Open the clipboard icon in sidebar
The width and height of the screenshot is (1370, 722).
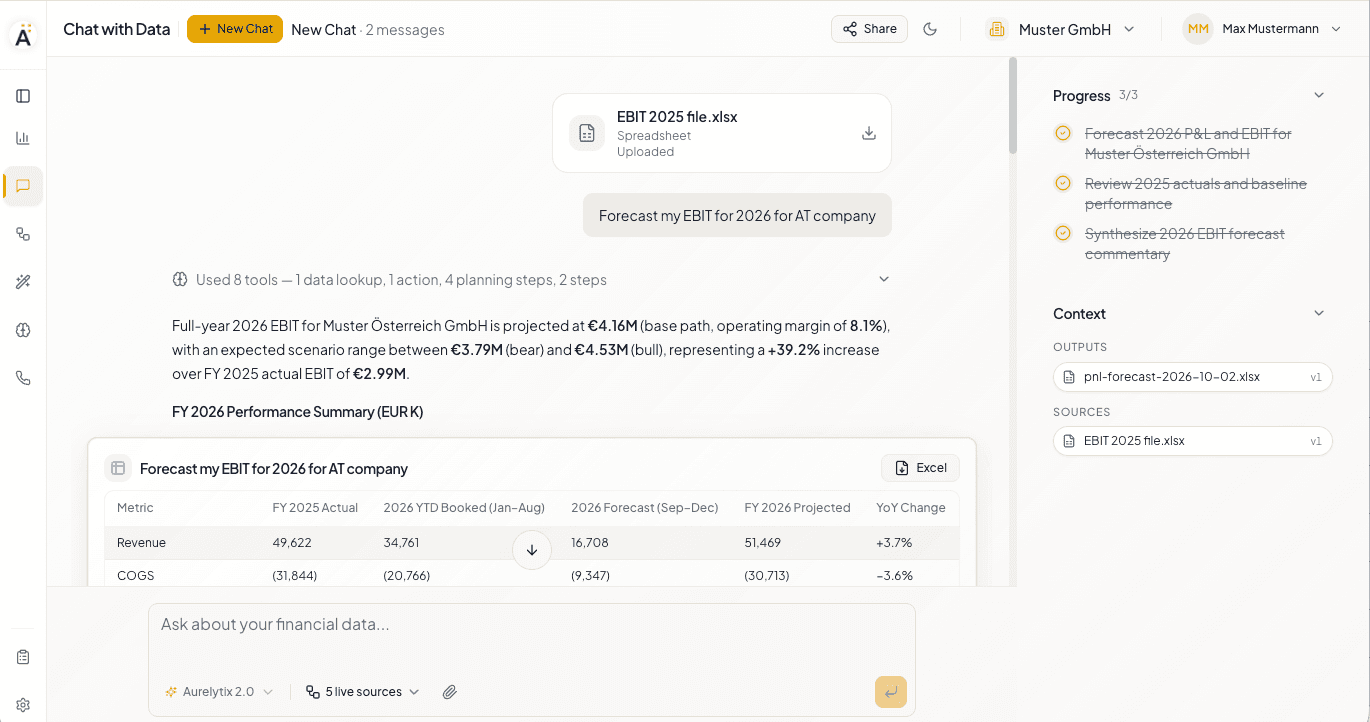click(23, 657)
